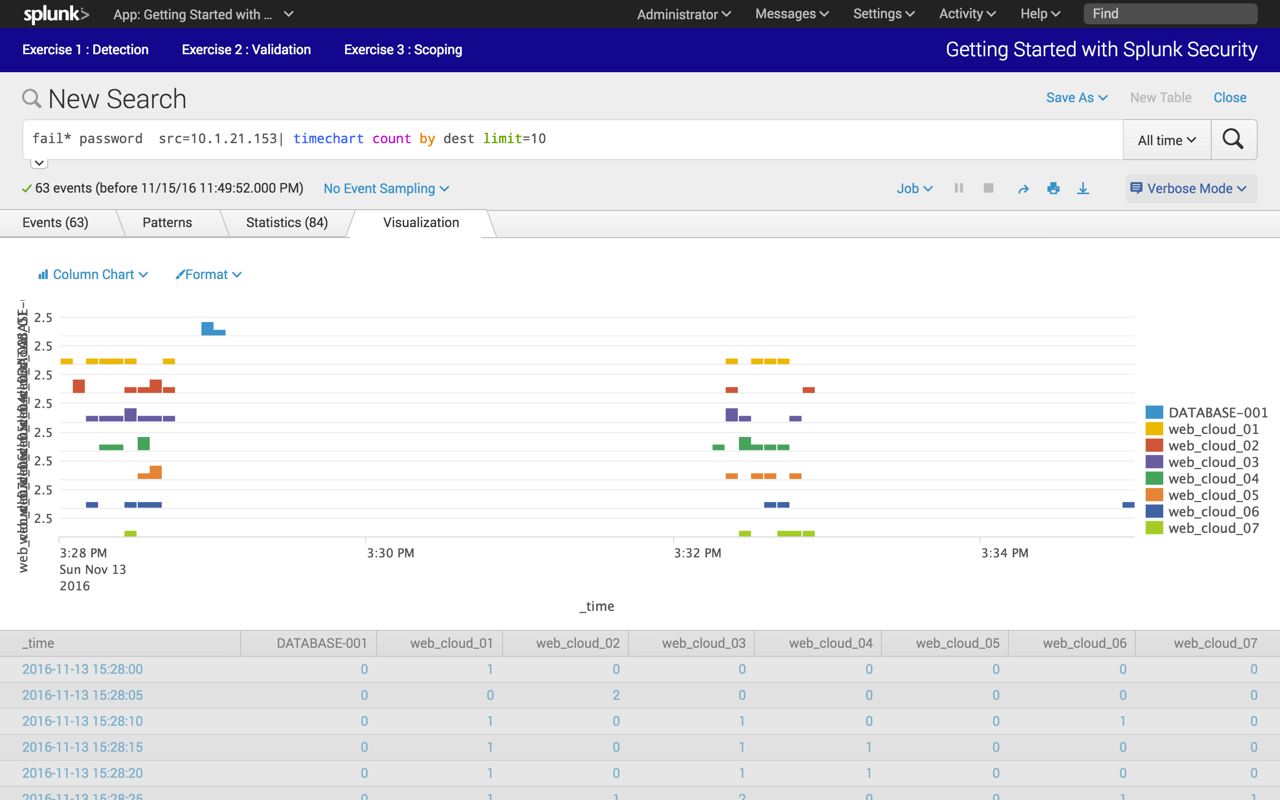This screenshot has width=1280, height=800.
Task: Open Activity menu
Action: click(967, 14)
